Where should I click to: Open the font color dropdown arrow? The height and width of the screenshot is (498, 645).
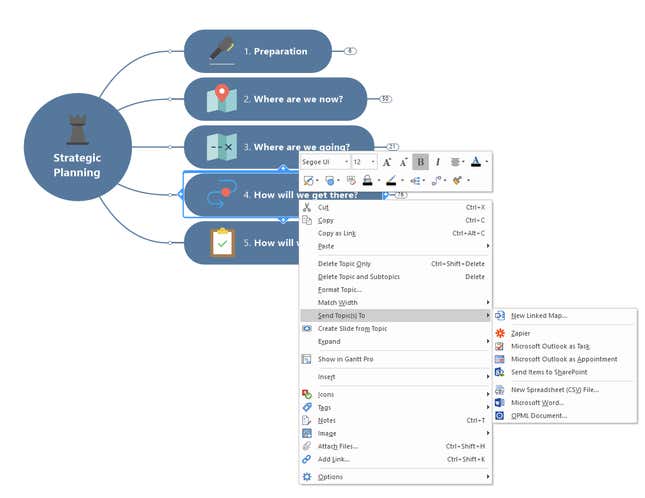click(487, 162)
